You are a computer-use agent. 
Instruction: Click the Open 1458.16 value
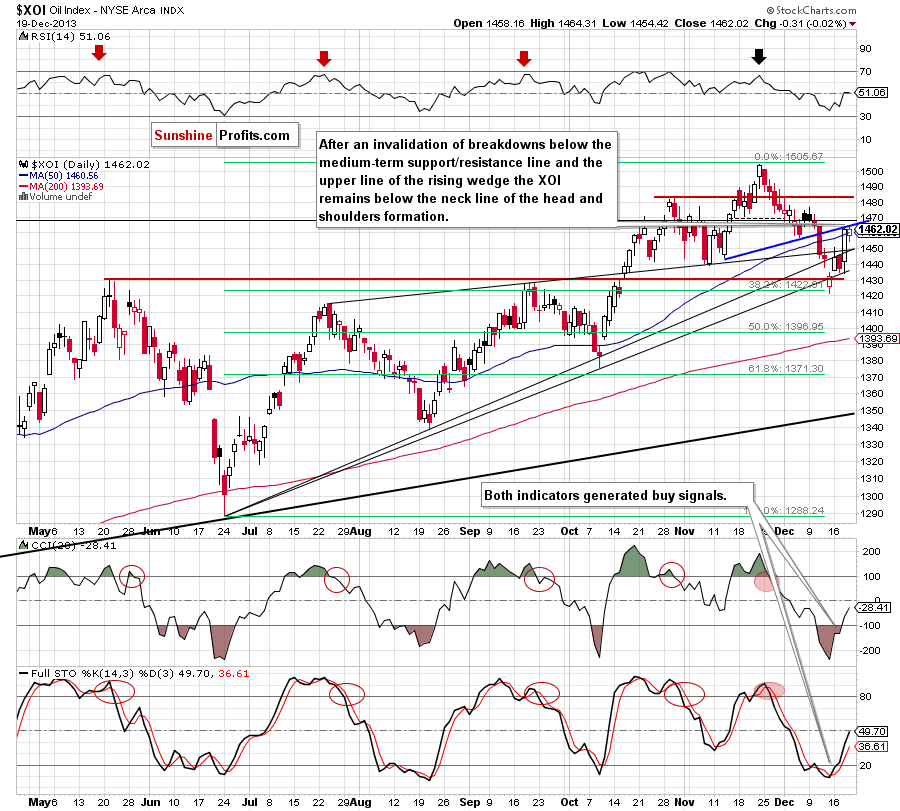pyautogui.click(x=489, y=24)
